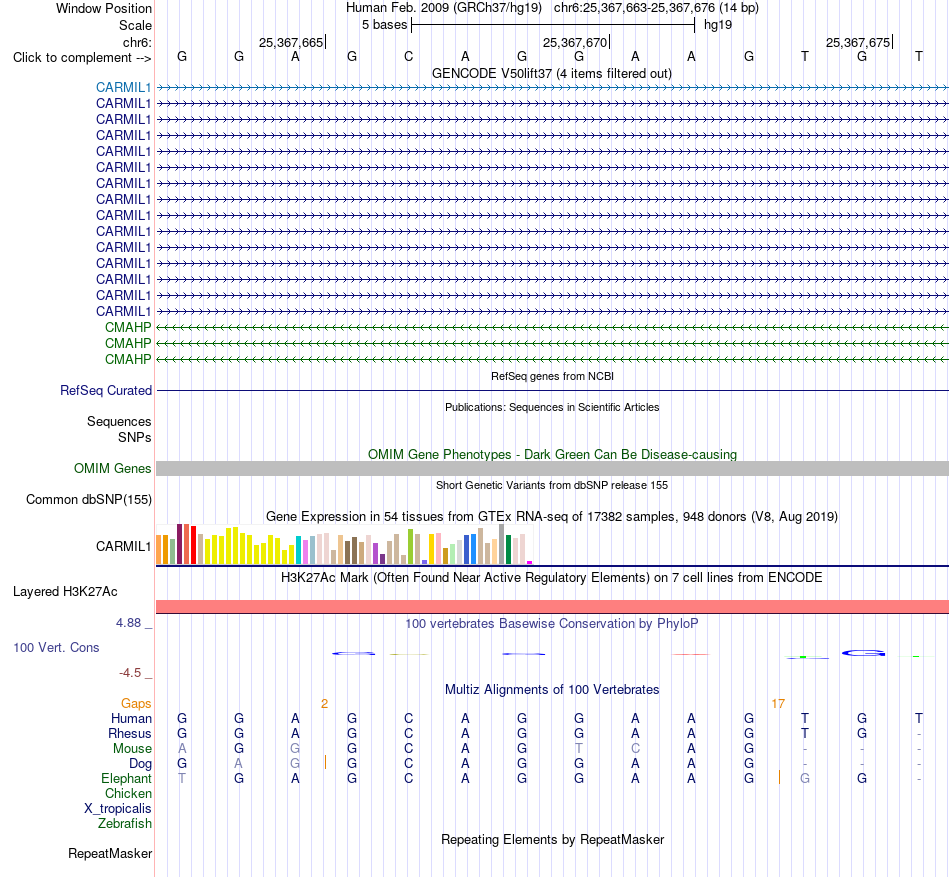Click the GENCODE V50lift37 track title
Image resolution: width=950 pixels, height=877 pixels.
point(551,74)
